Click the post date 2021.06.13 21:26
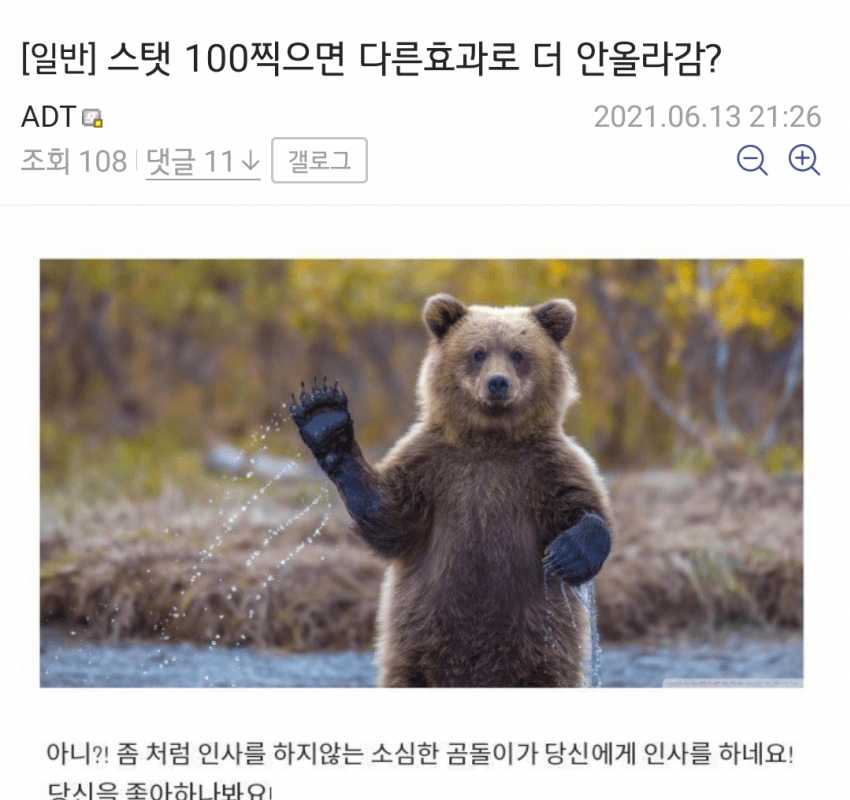Screen dimensions: 850x800 tap(707, 117)
